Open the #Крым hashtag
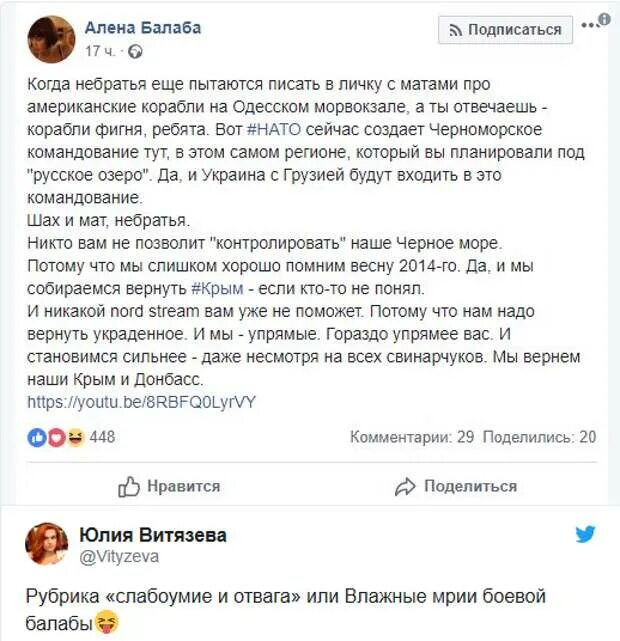 pos(217,289)
